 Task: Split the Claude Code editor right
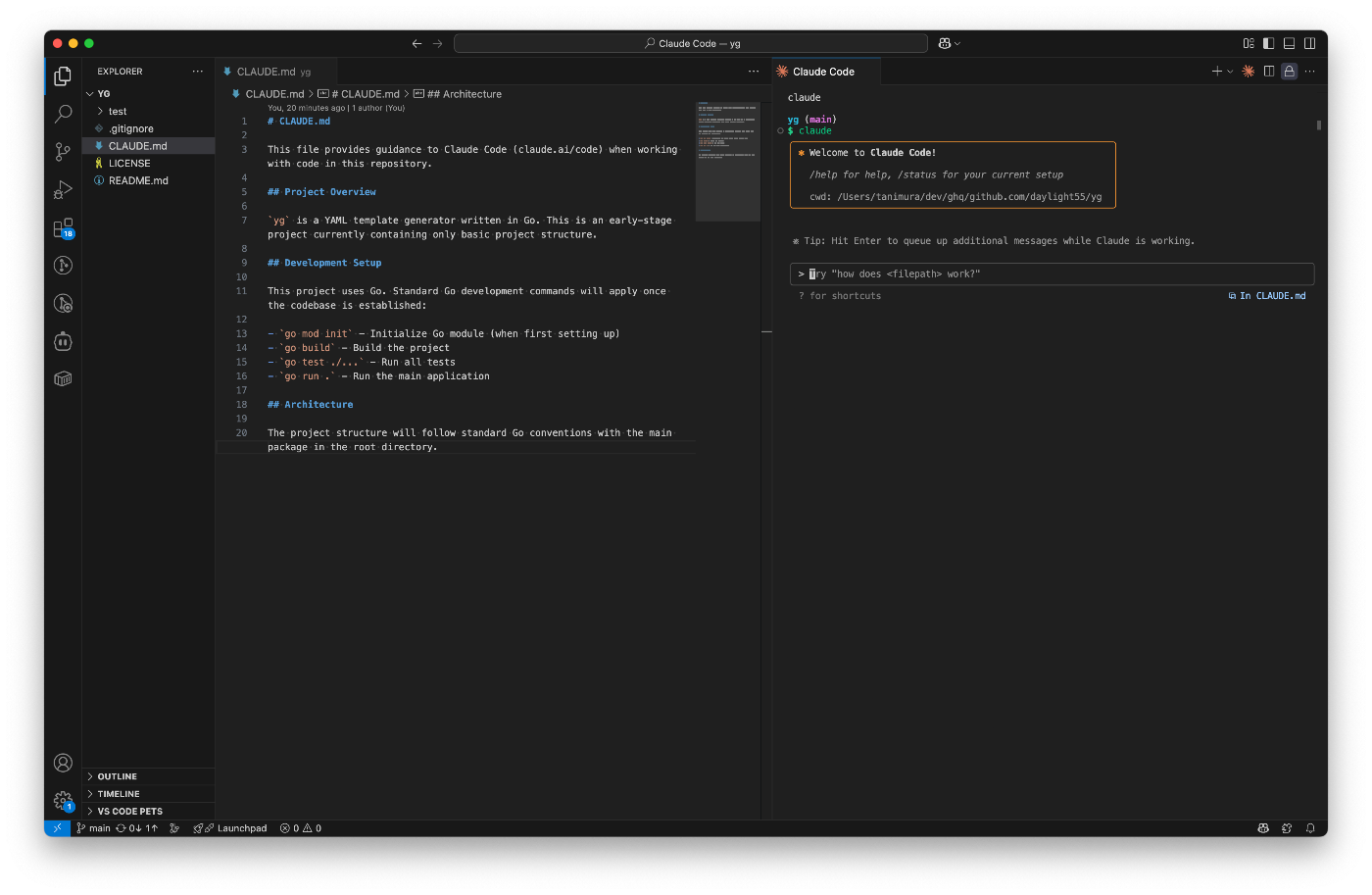[x=1269, y=72]
